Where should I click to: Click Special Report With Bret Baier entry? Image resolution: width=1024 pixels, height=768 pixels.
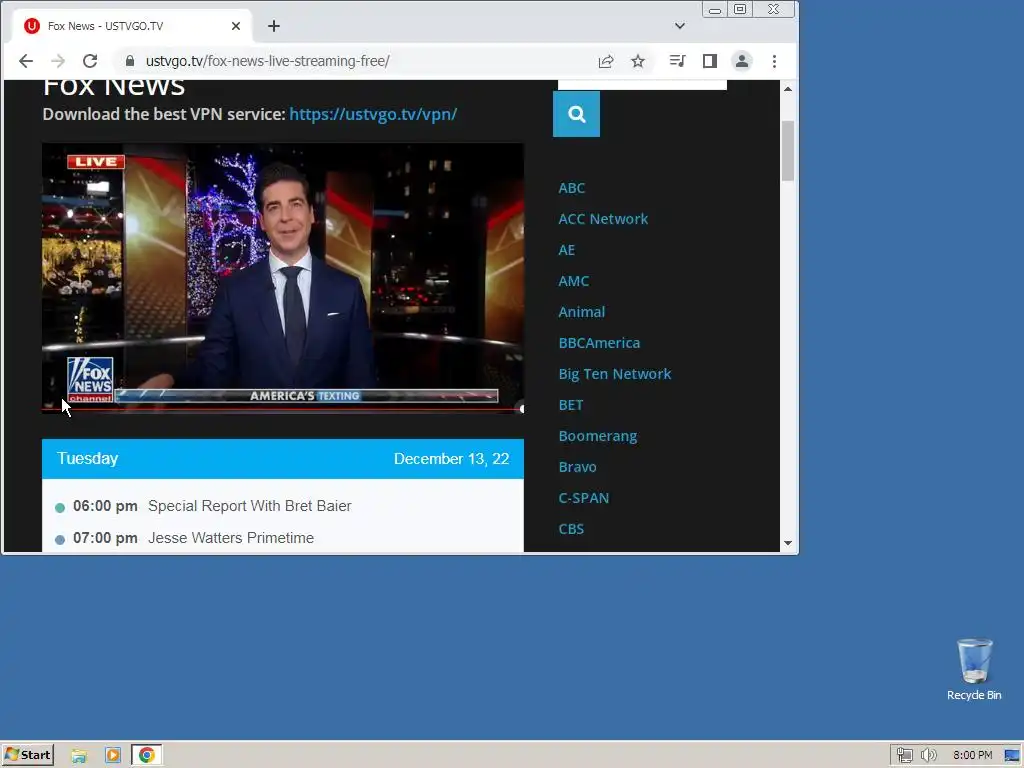249,506
